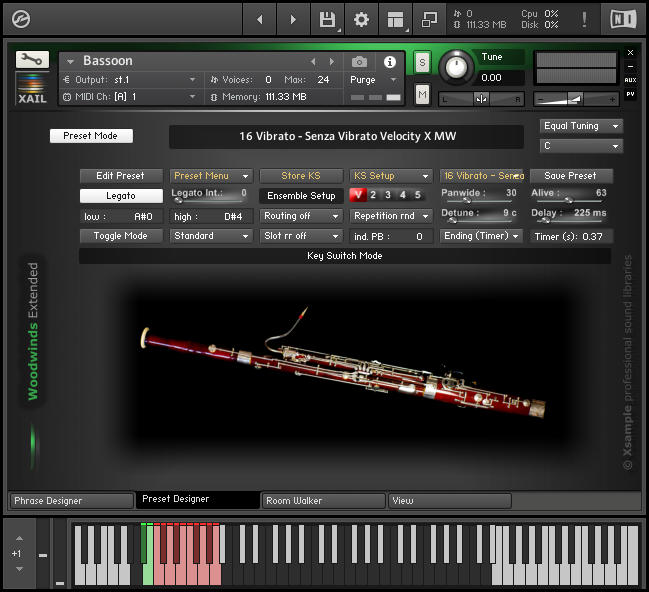Click the Timer (s) 0.37 field
The height and width of the screenshot is (592, 649).
tap(571, 236)
